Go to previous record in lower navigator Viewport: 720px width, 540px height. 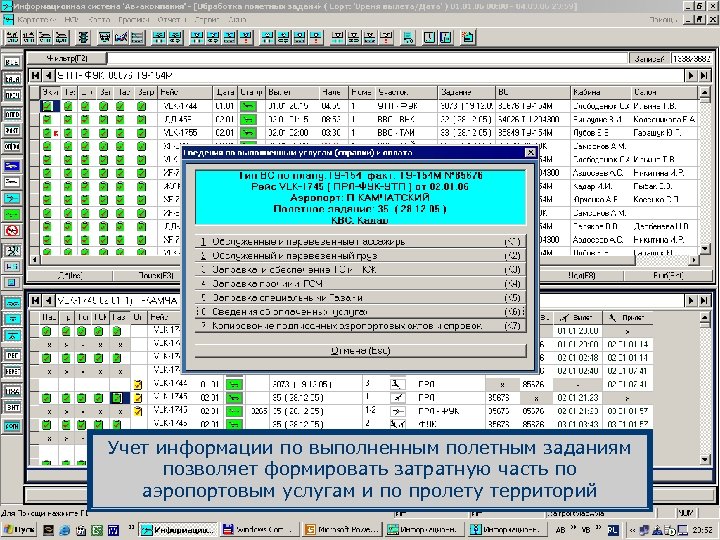click(48, 300)
